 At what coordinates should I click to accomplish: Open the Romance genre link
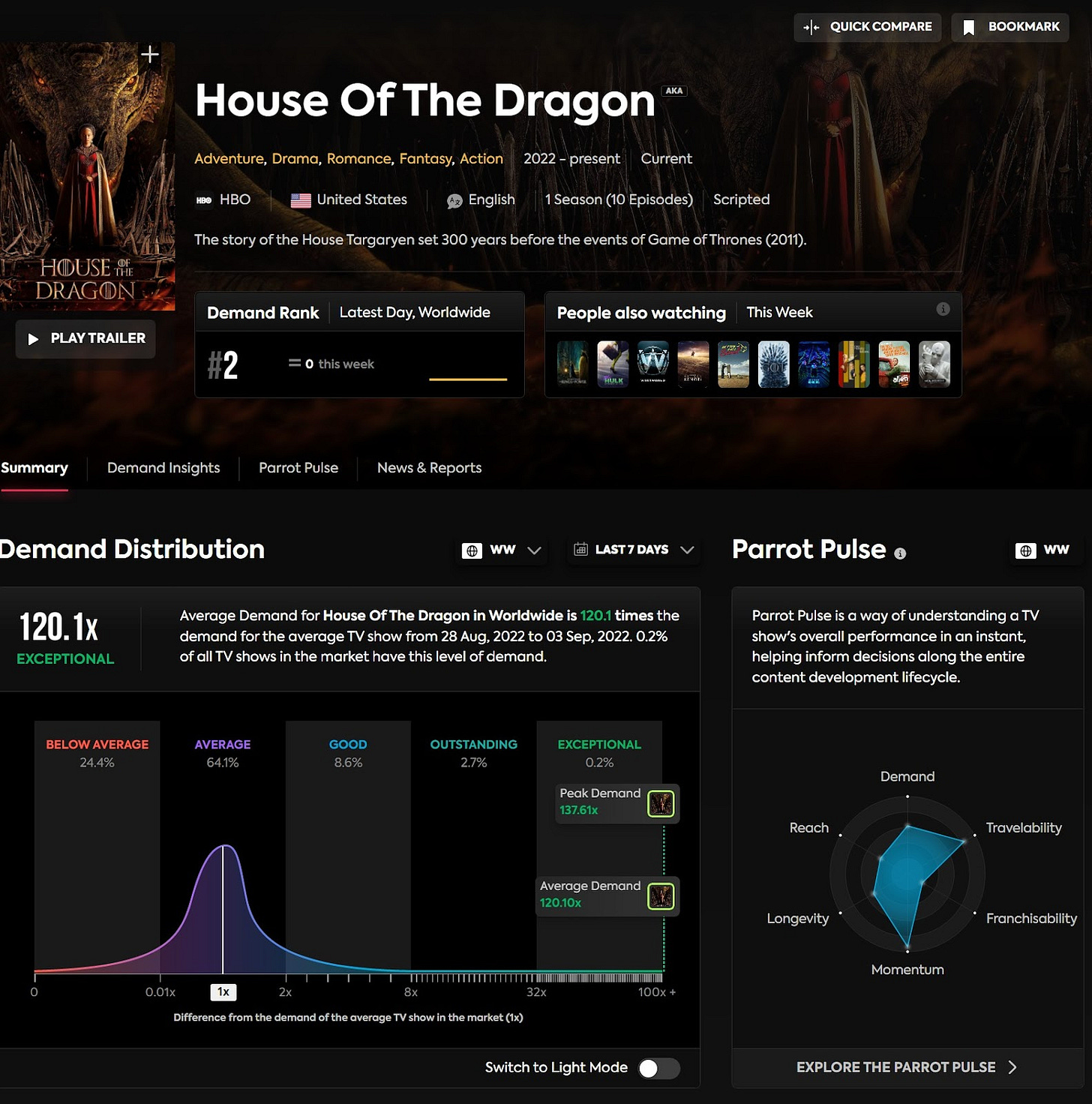(358, 159)
